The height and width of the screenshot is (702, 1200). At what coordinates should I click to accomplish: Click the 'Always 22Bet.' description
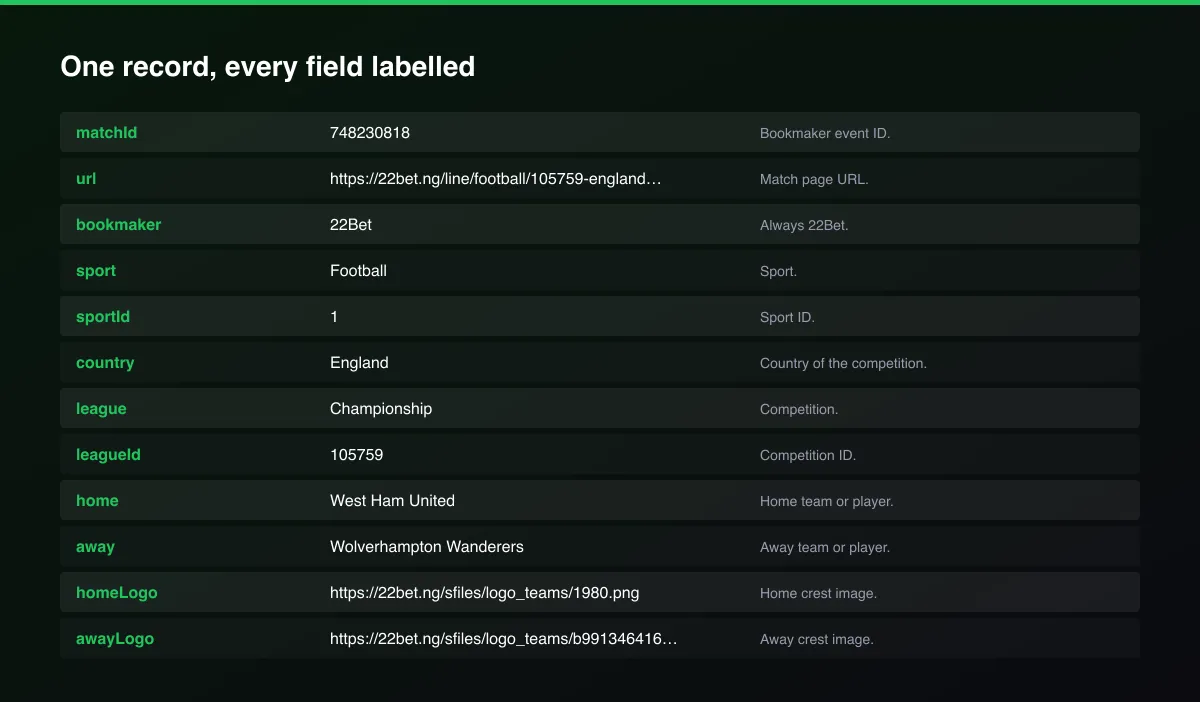[x=804, y=225]
